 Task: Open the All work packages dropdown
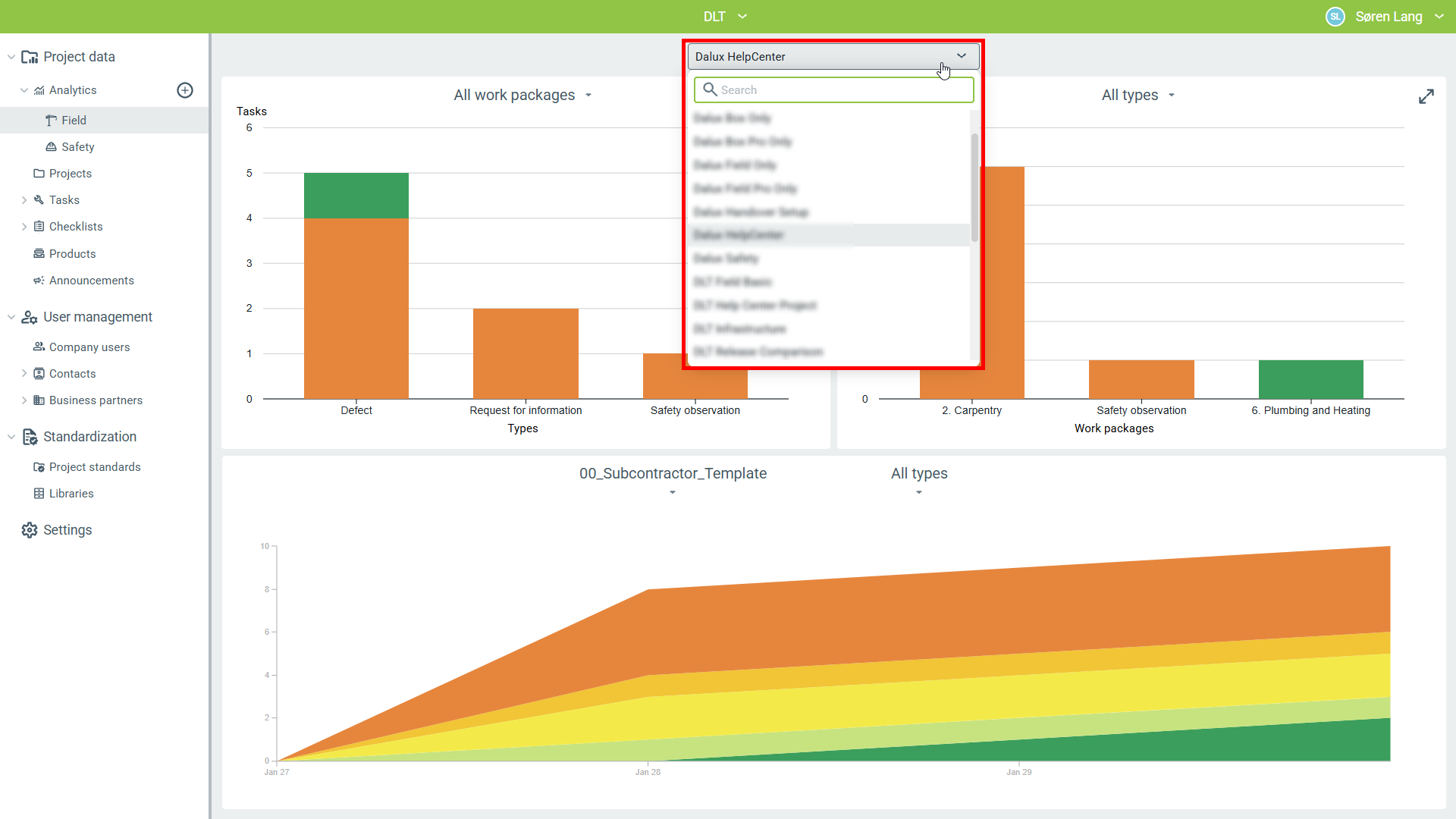click(522, 96)
